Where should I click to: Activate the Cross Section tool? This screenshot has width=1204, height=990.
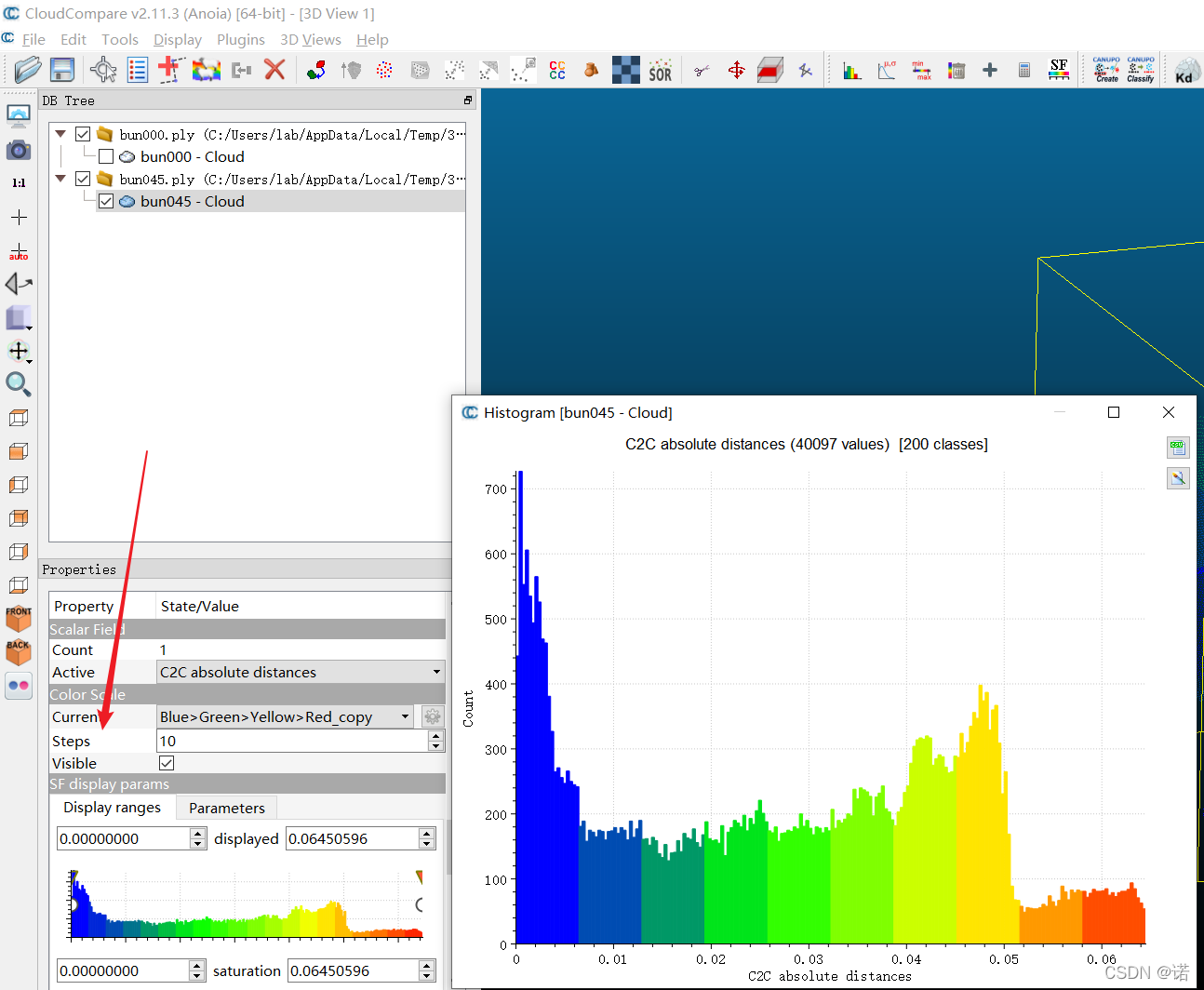point(769,70)
